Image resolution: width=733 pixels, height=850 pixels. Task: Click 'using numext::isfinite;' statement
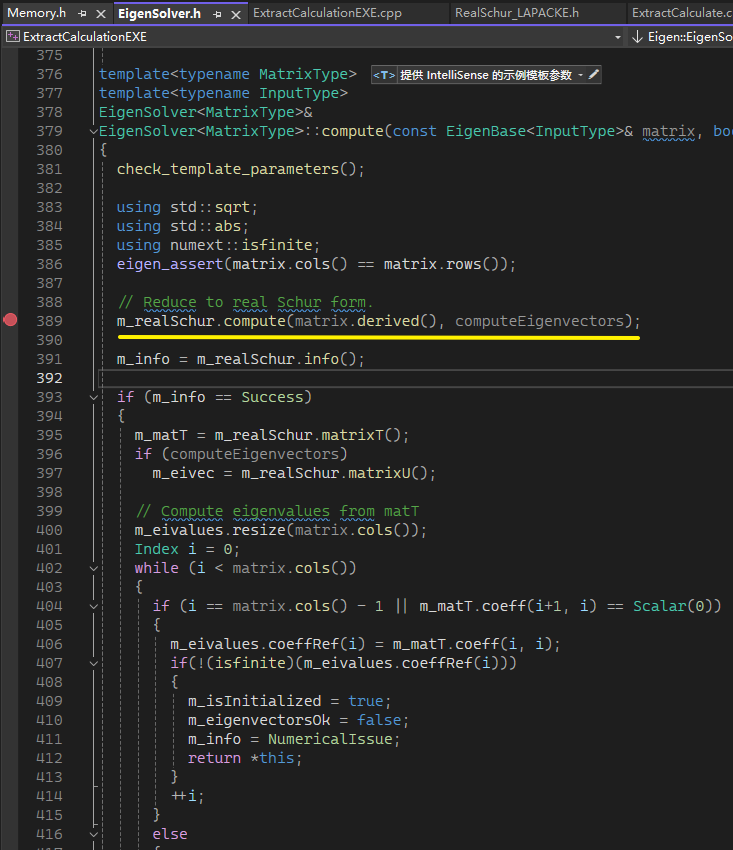coord(218,245)
